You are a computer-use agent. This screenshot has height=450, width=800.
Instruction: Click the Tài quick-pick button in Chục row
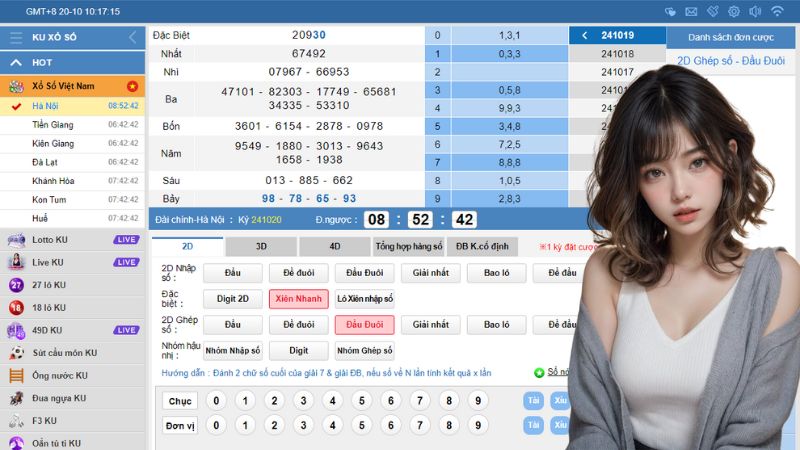pos(533,401)
